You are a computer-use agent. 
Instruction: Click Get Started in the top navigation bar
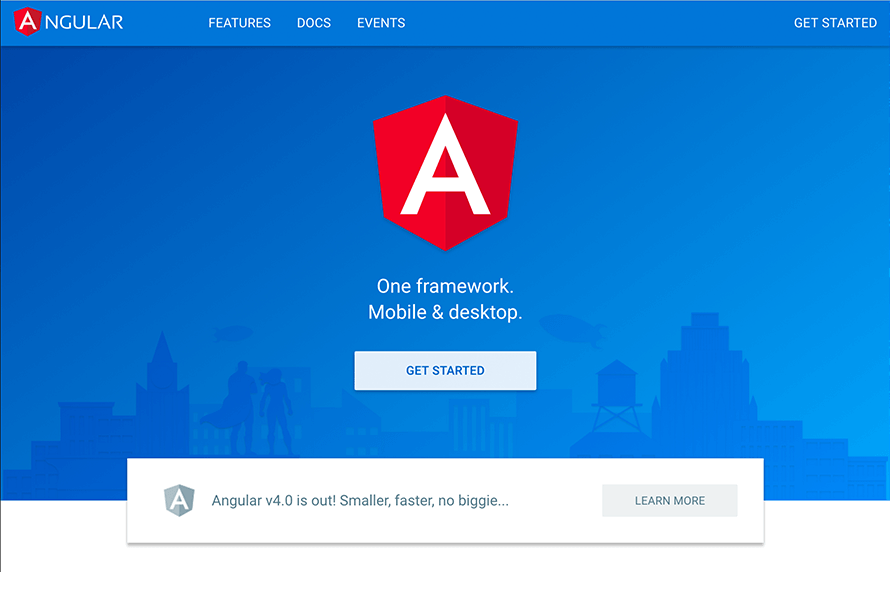835,23
